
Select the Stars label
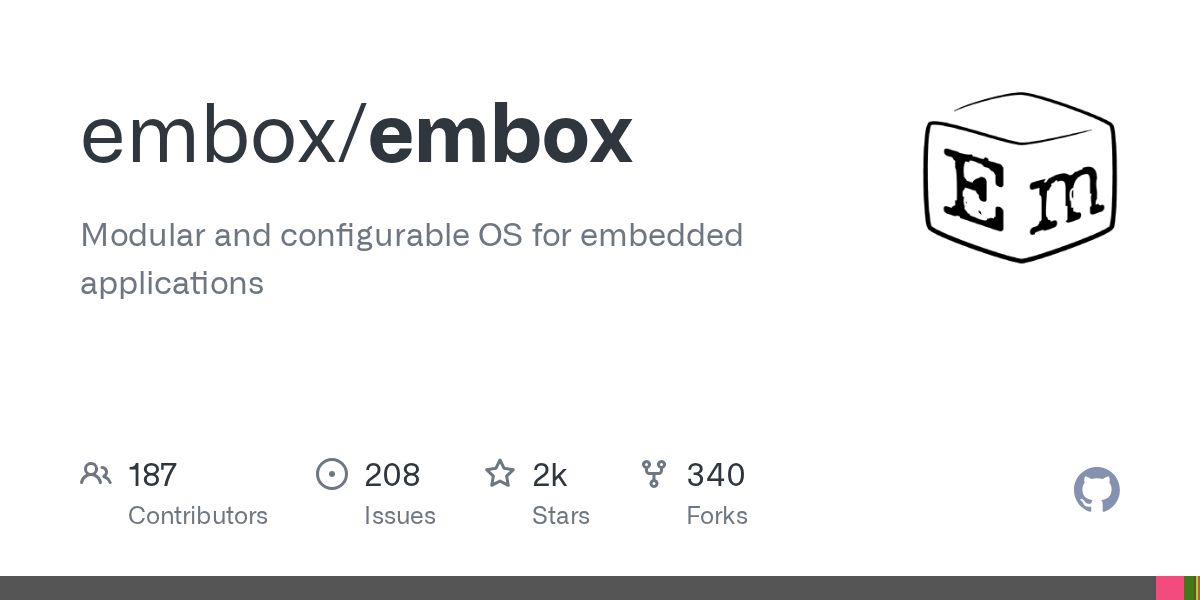561,516
